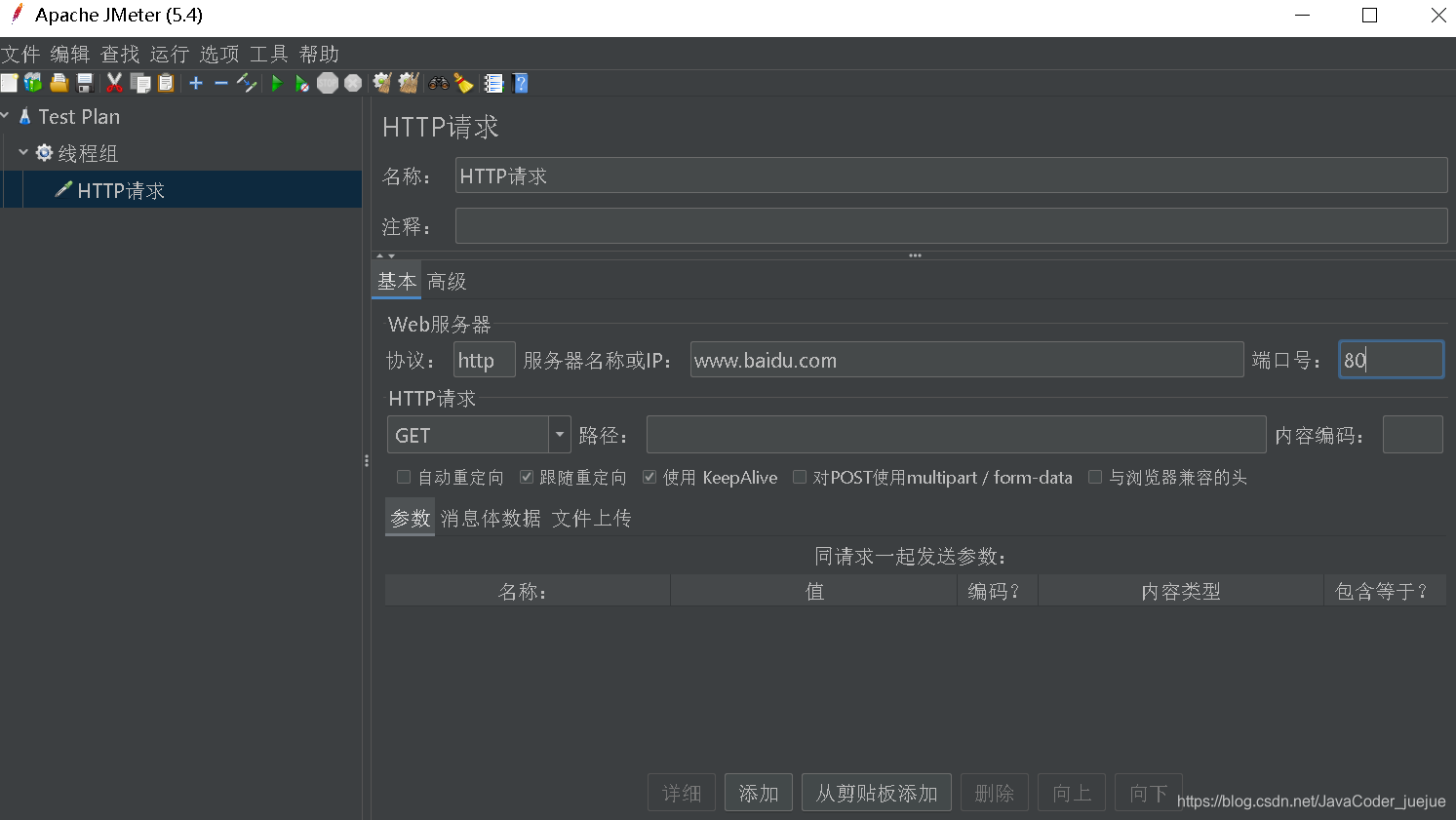
Task: Click the Stop icon in toolbar
Action: tap(328, 83)
